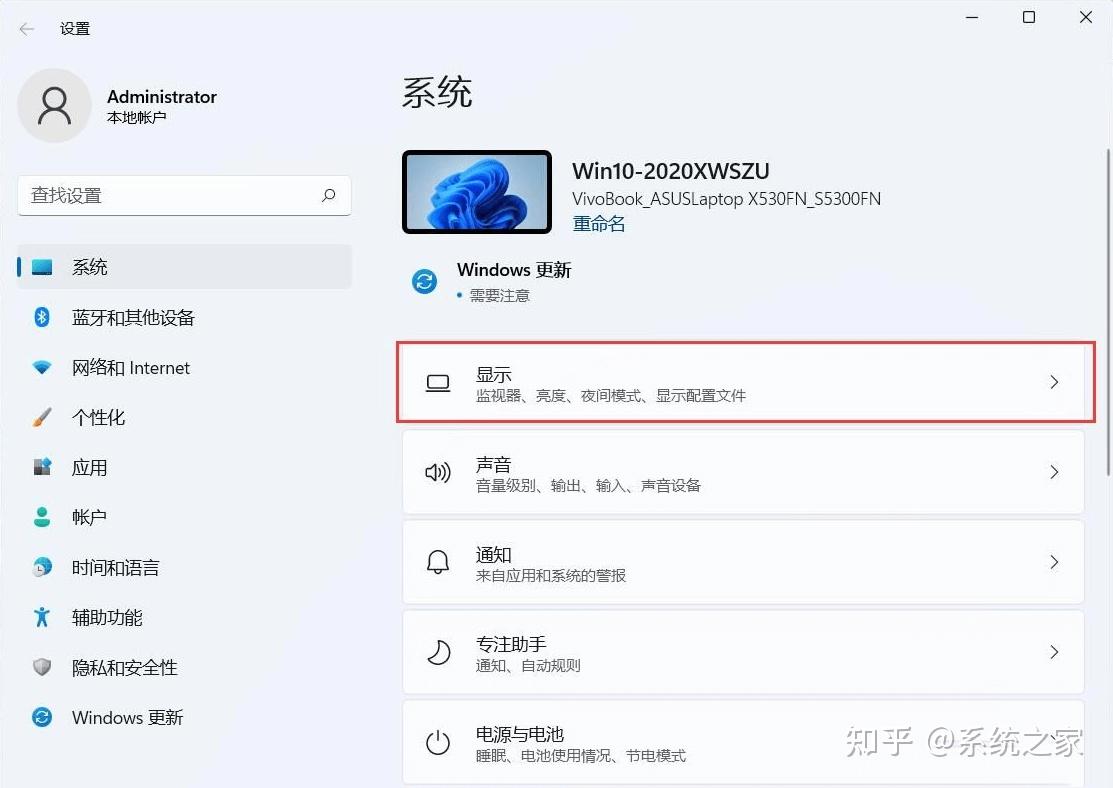Screen dimensions: 1113x788
Task: Expand 声音 settings via chevron
Action: (x=1054, y=472)
